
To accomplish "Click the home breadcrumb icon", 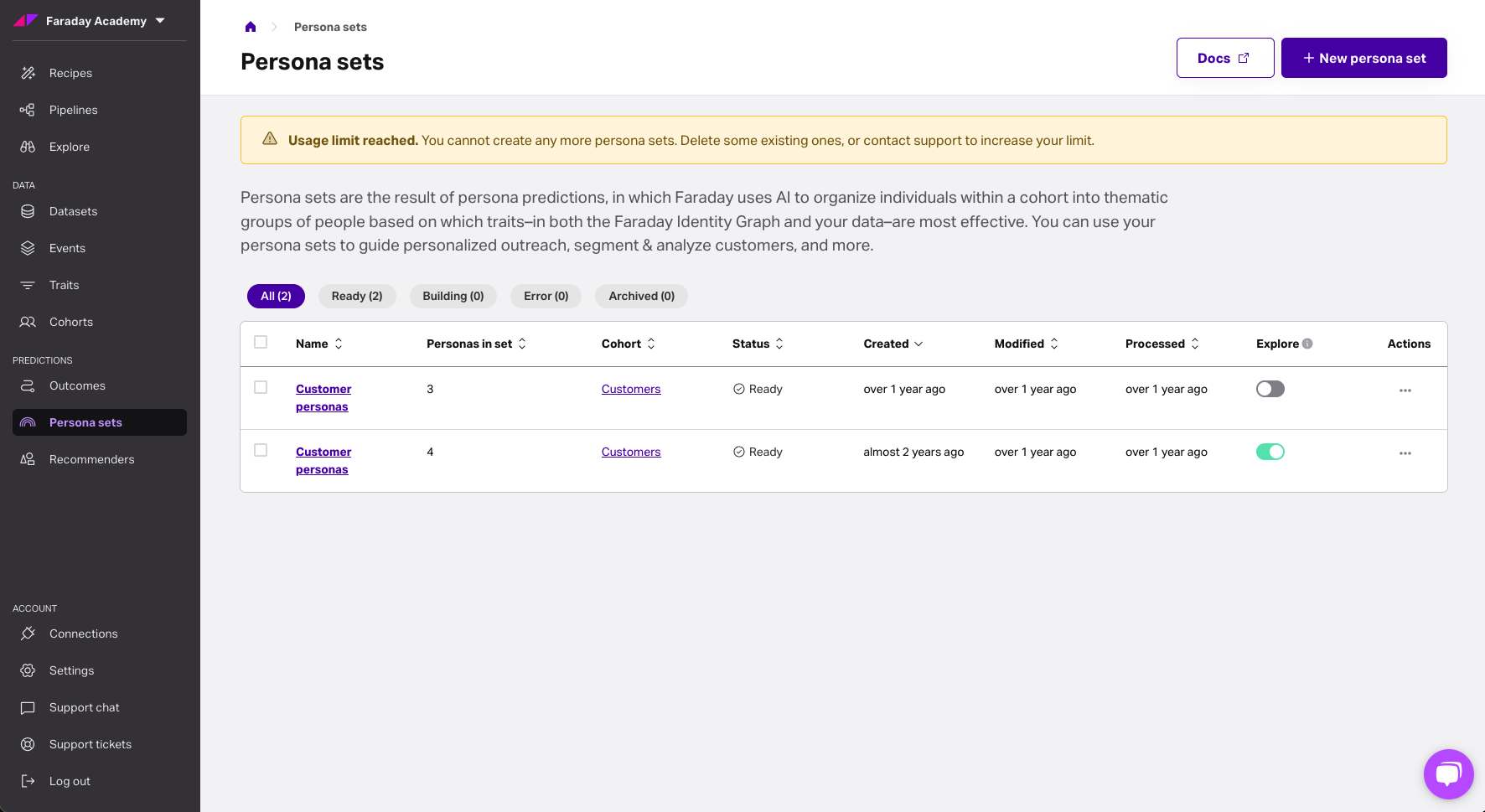I will tap(251, 27).
